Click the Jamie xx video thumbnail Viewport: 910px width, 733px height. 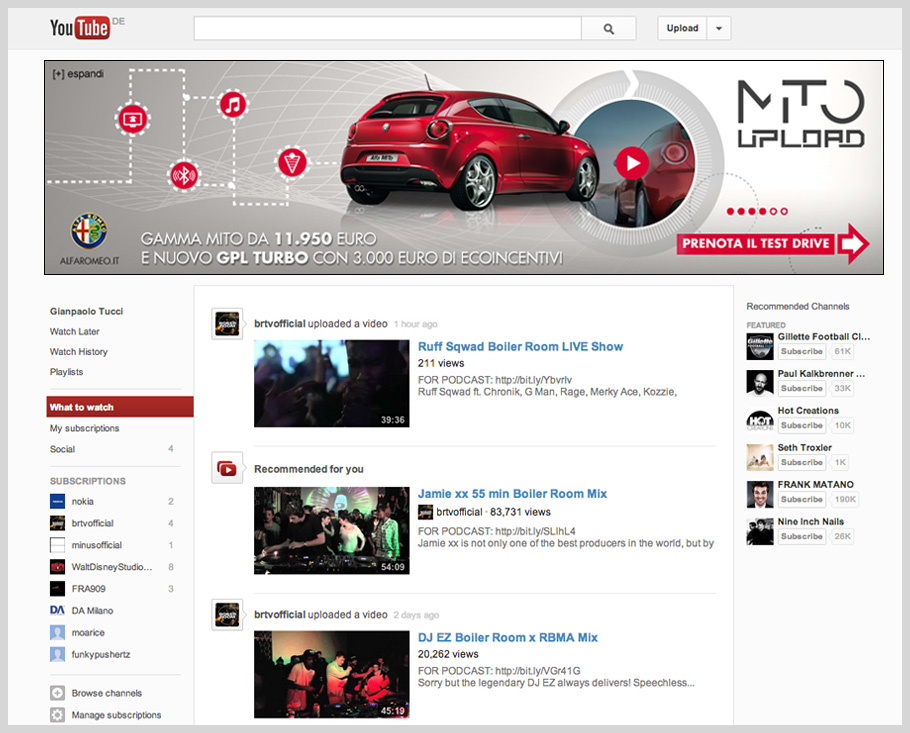coord(331,530)
